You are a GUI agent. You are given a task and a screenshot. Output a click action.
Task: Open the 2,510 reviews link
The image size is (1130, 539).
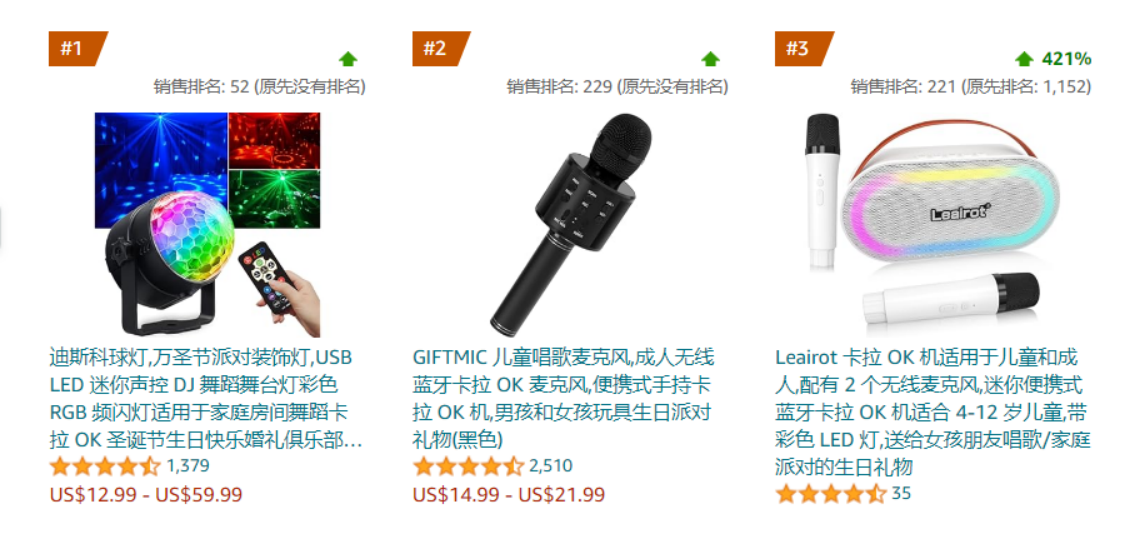(x=551, y=466)
